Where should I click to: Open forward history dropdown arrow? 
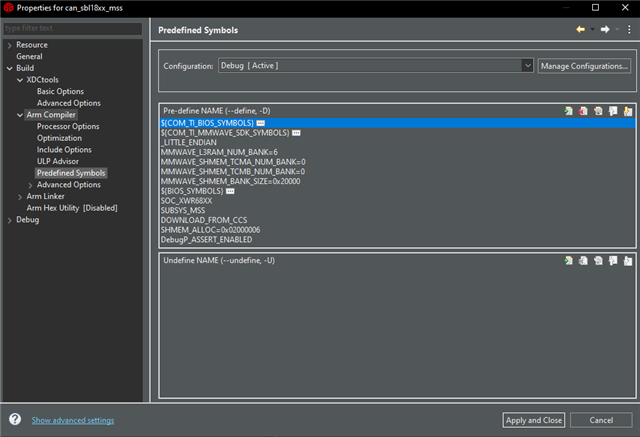click(x=617, y=29)
